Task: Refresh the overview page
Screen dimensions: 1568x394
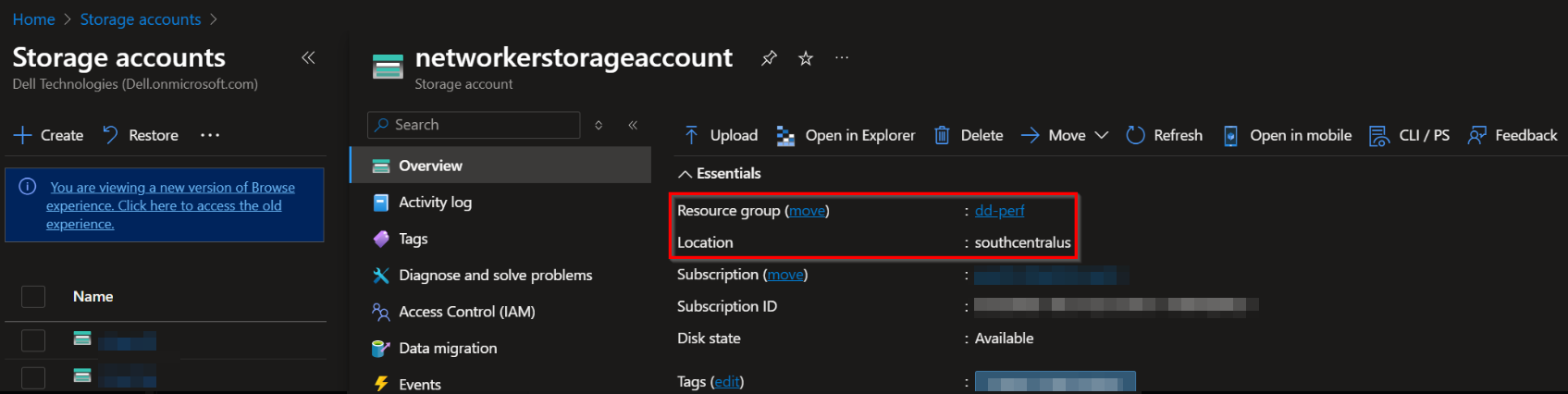Action: point(1165,135)
